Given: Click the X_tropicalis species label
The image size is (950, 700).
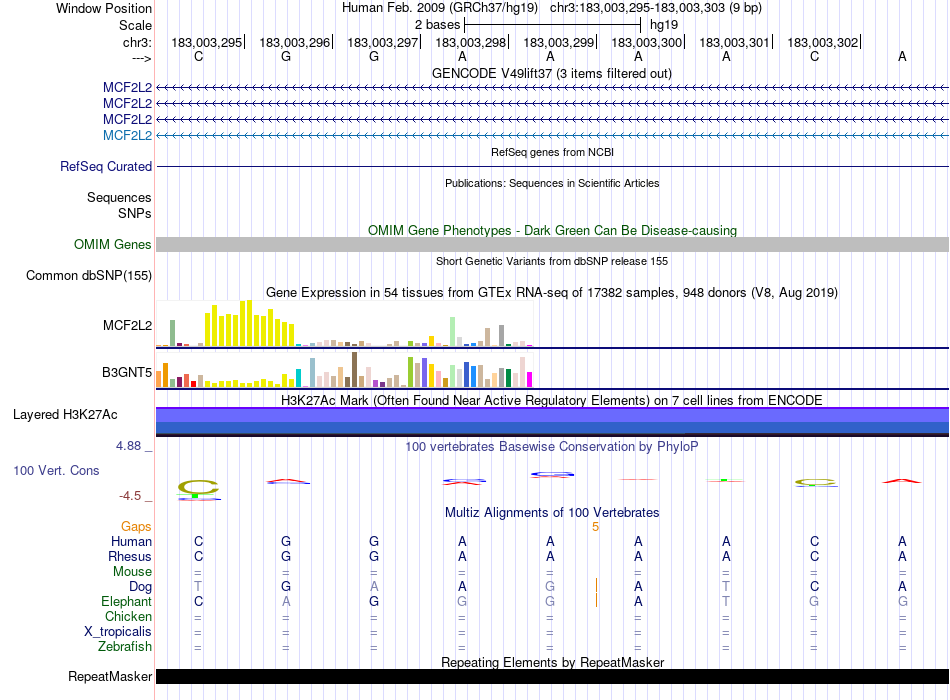Looking at the screenshot, I should (x=118, y=632).
